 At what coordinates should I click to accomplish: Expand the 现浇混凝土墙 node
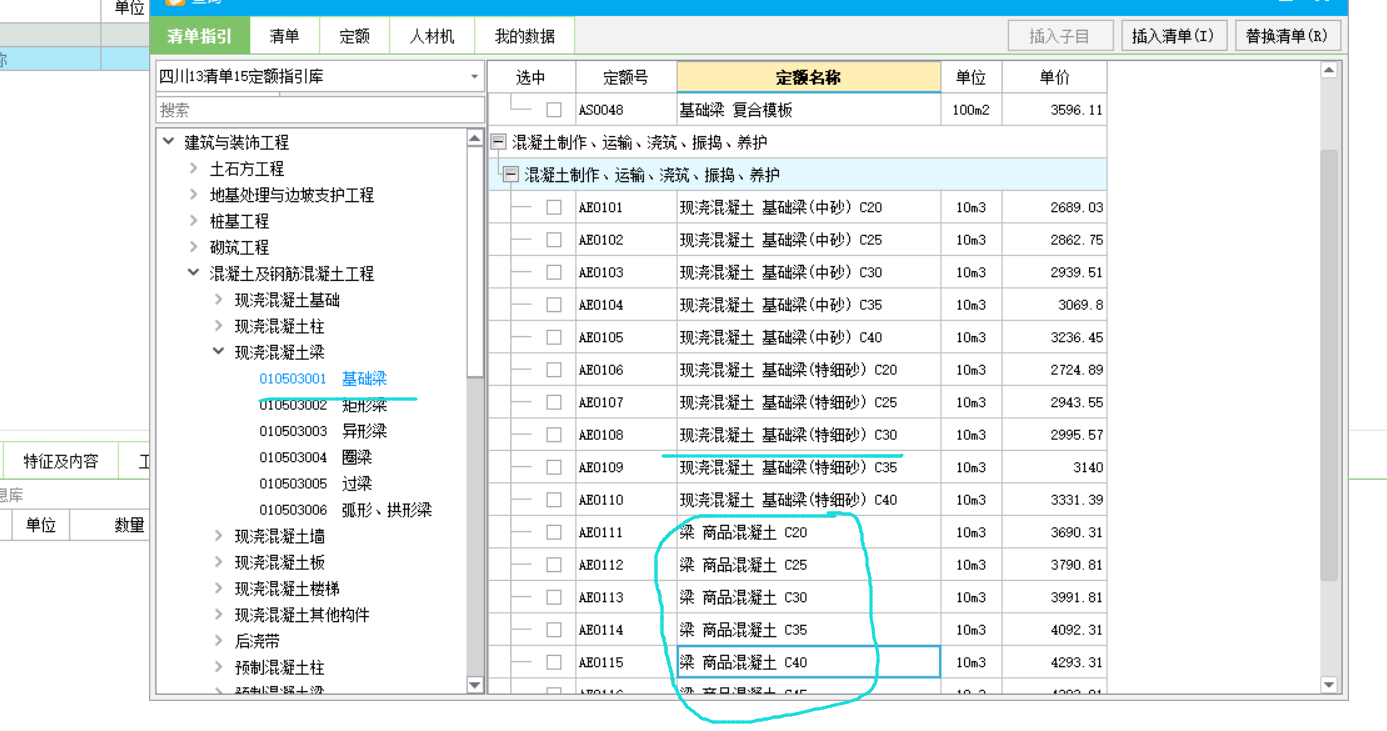click(219, 536)
